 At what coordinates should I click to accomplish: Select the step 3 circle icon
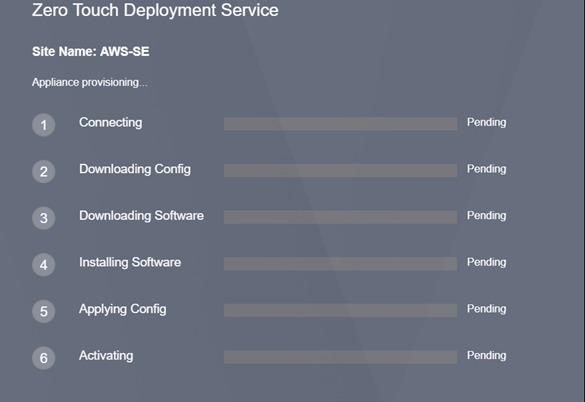coord(44,218)
